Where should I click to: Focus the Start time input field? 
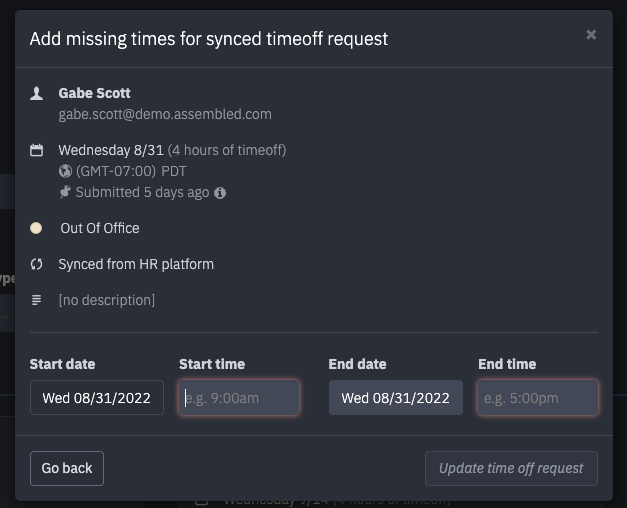coord(239,398)
